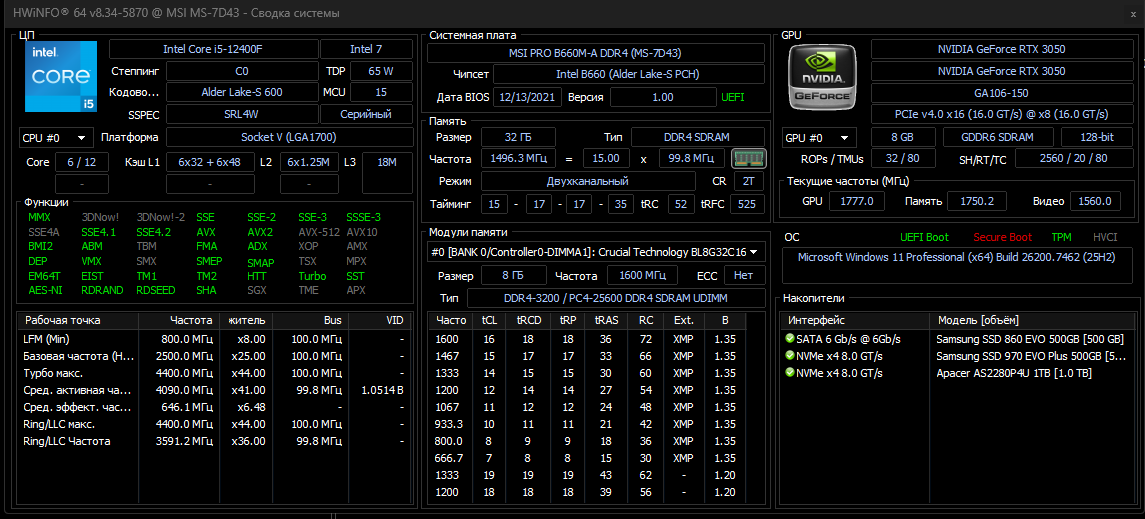The width and height of the screenshot is (1145, 519).
Task: Click the Intel Core i5-12400F name field
Action: click(213, 50)
